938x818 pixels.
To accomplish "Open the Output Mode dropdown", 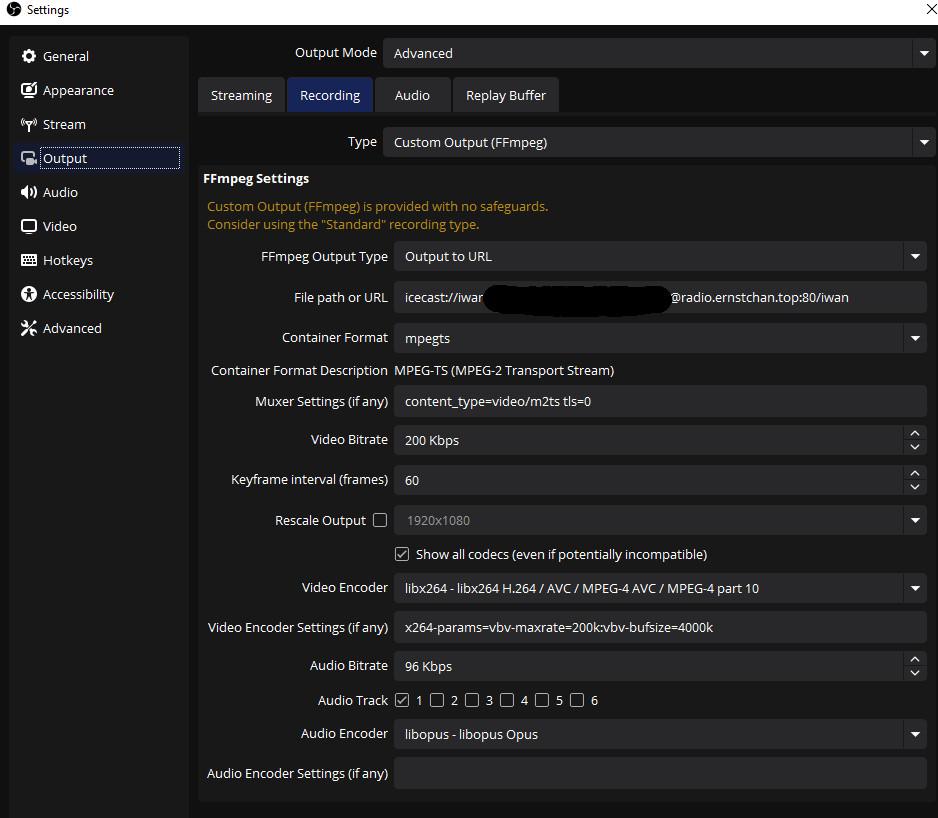I will pos(658,53).
